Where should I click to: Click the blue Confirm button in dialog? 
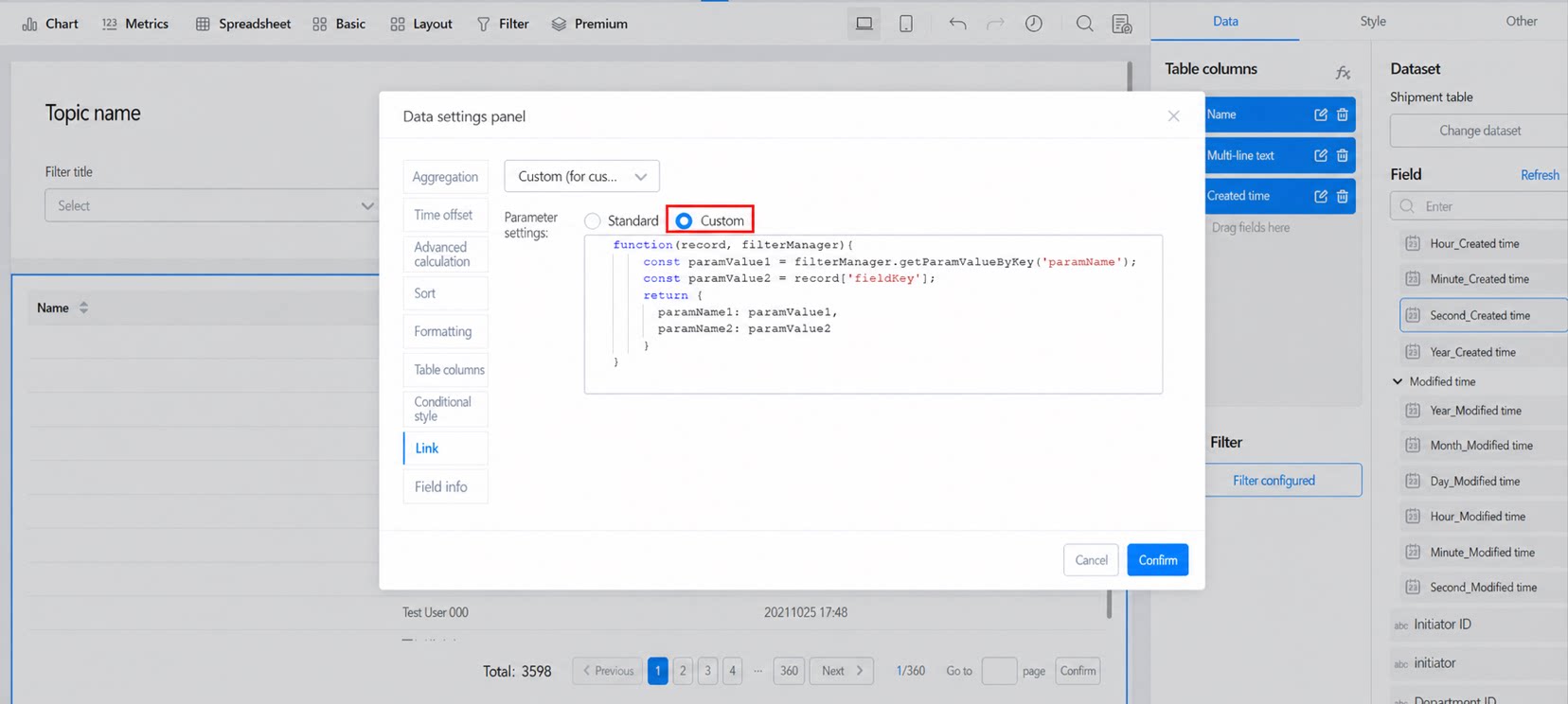[x=1157, y=560]
